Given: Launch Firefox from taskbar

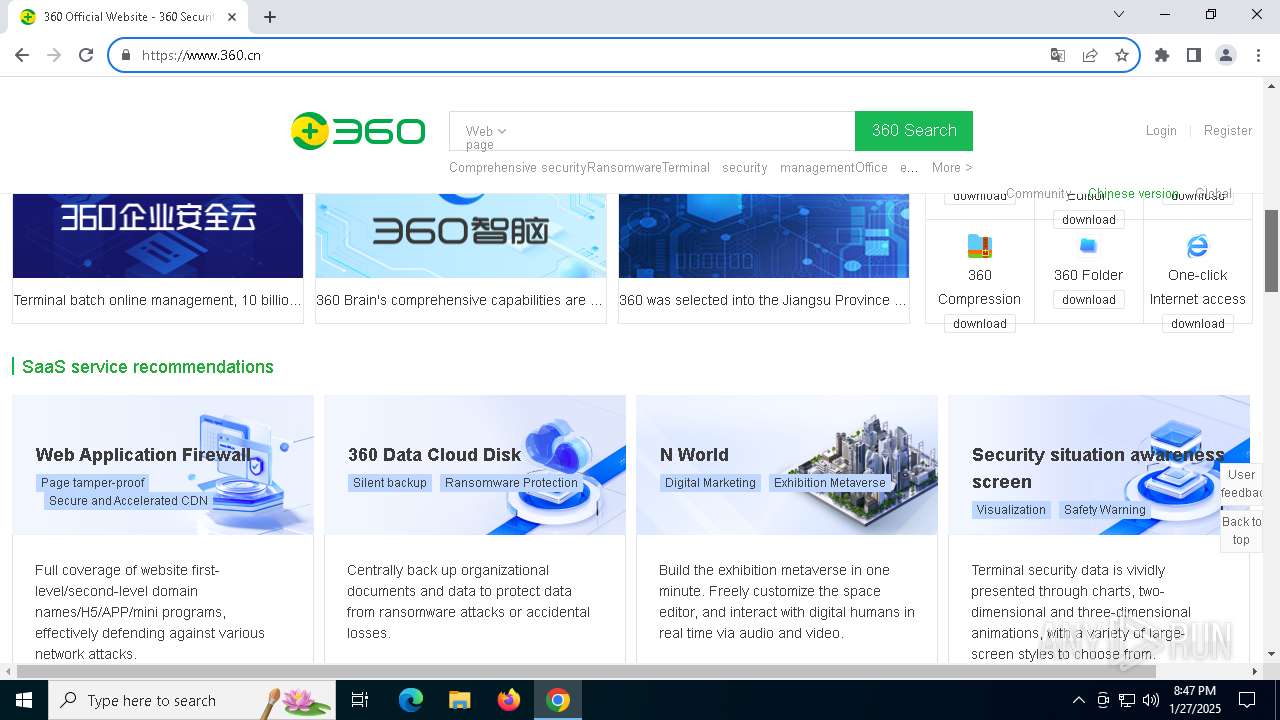Looking at the screenshot, I should pyautogui.click(x=509, y=700).
